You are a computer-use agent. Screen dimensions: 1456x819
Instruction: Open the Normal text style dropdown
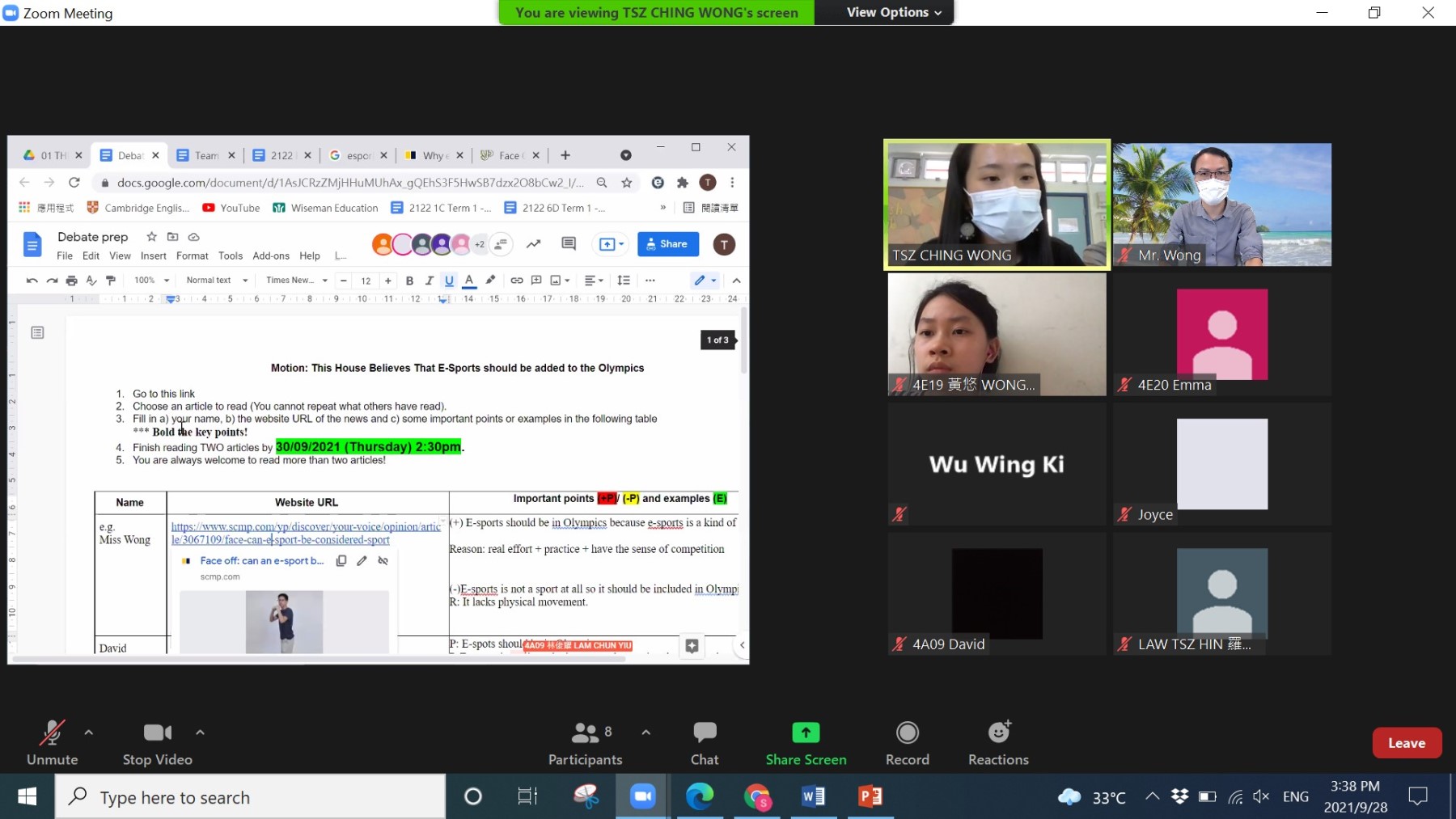coord(217,281)
